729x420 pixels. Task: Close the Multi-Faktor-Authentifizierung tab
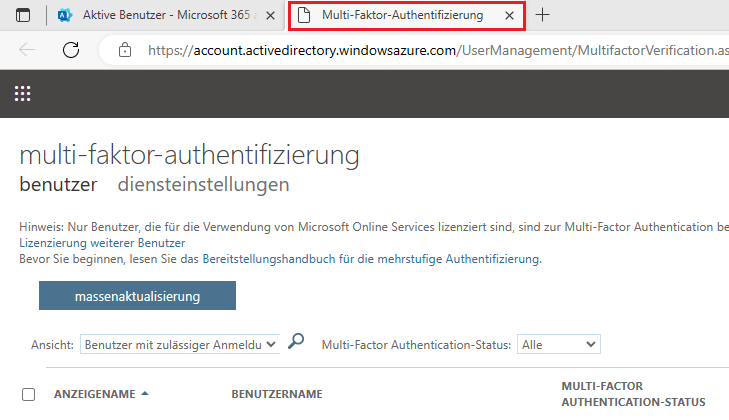(510, 16)
